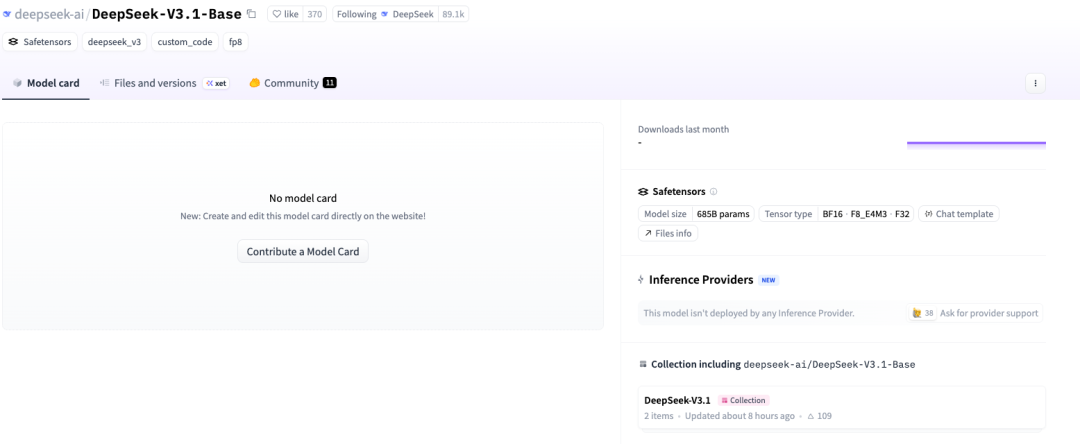Open the deepseek-ai organization link

[x=49, y=14]
